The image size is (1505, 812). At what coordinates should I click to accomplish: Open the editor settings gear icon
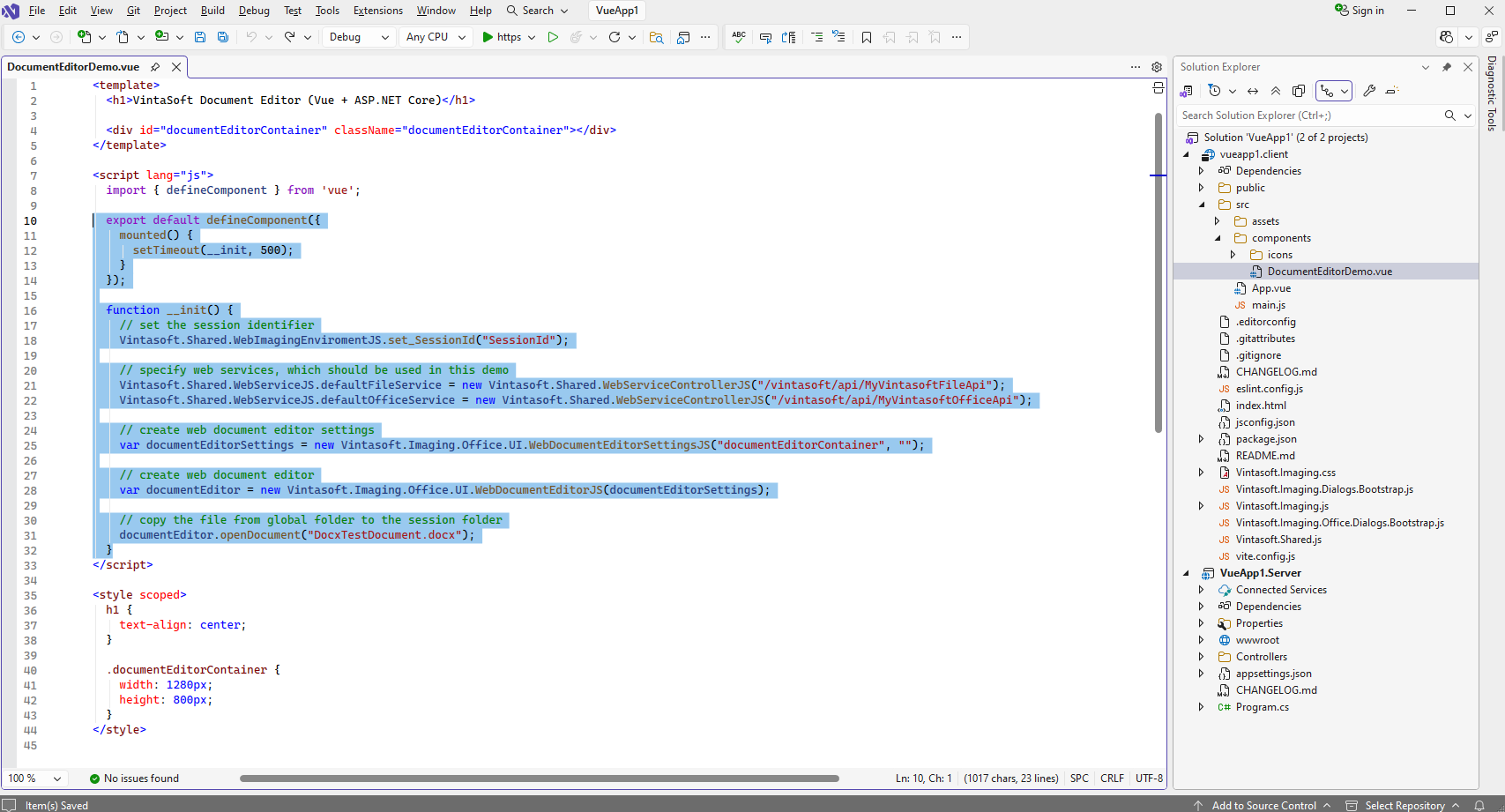tap(1157, 67)
